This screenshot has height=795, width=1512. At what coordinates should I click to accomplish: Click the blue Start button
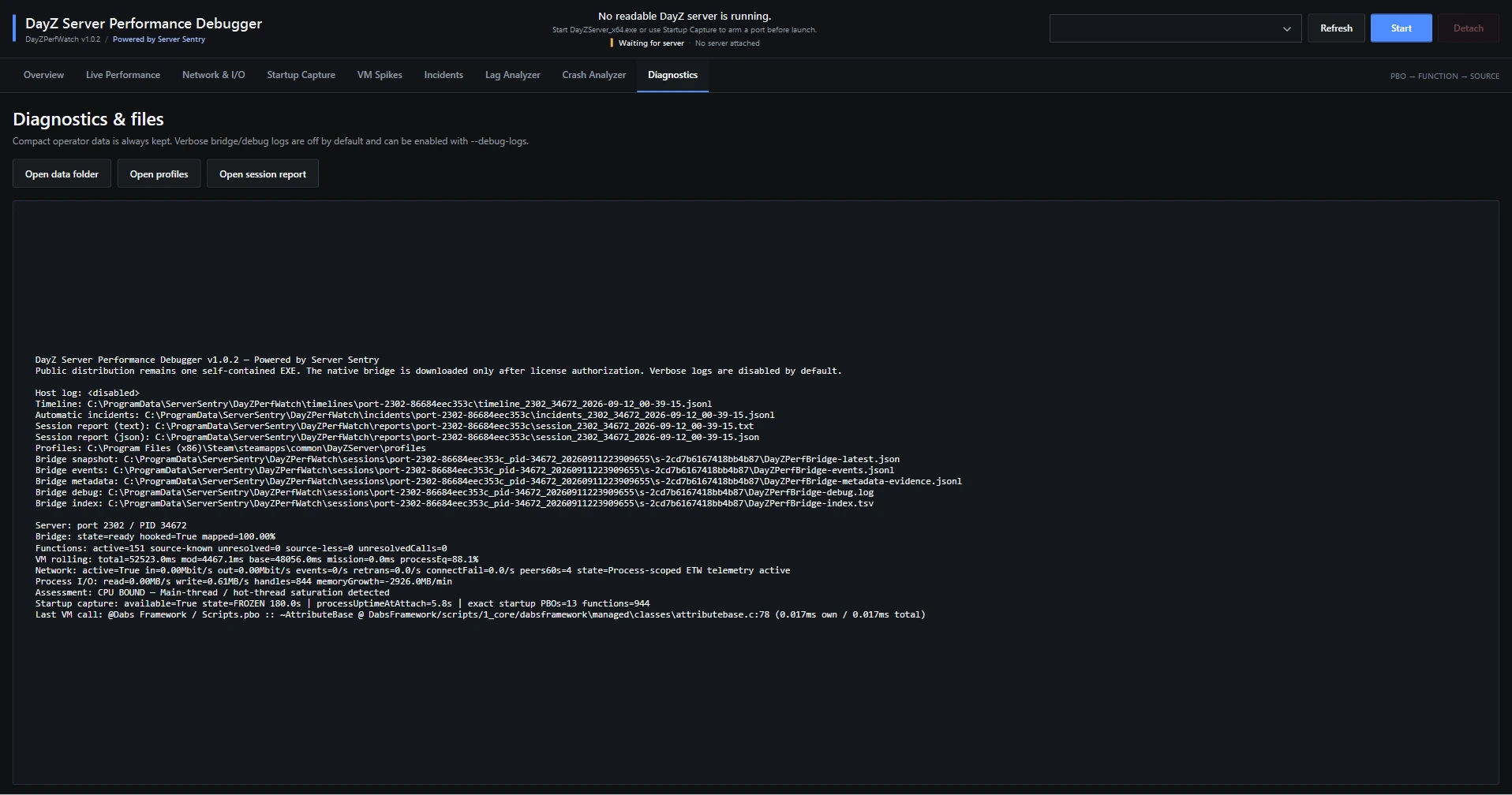(x=1401, y=28)
